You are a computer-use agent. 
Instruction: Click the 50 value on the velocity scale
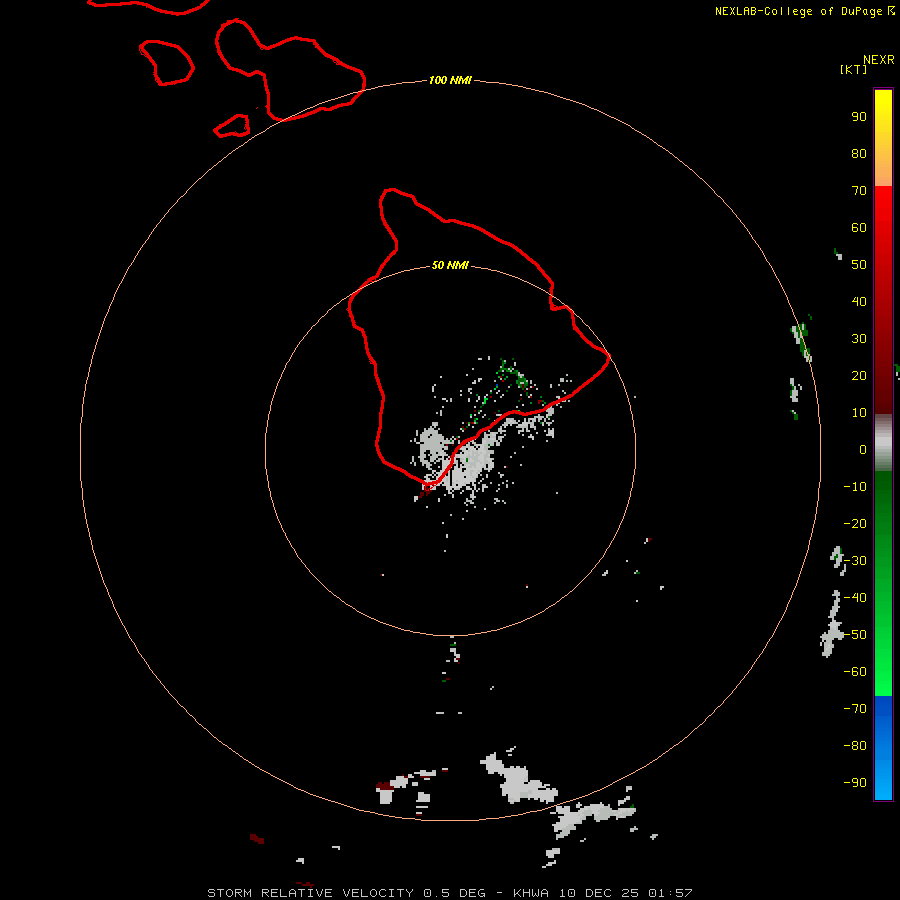[859, 265]
